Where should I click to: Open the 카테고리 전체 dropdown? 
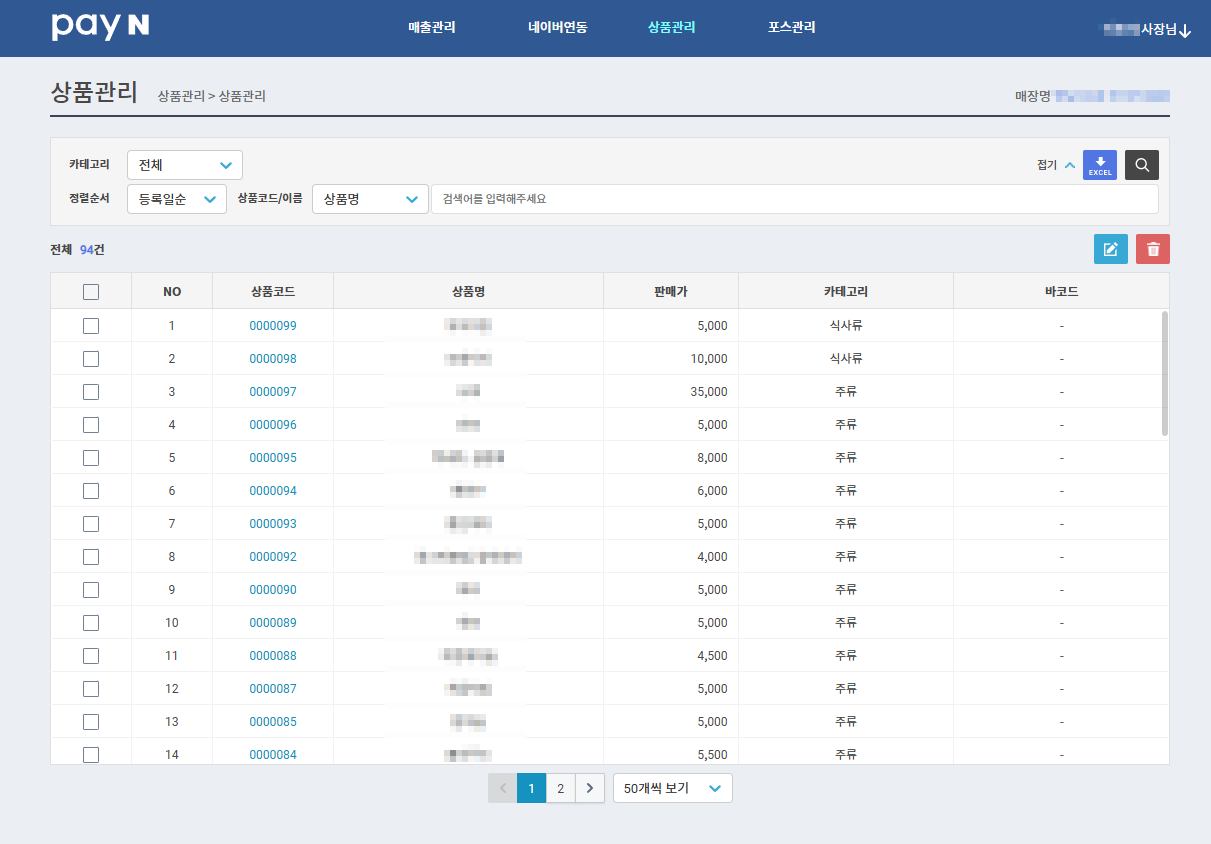185,165
